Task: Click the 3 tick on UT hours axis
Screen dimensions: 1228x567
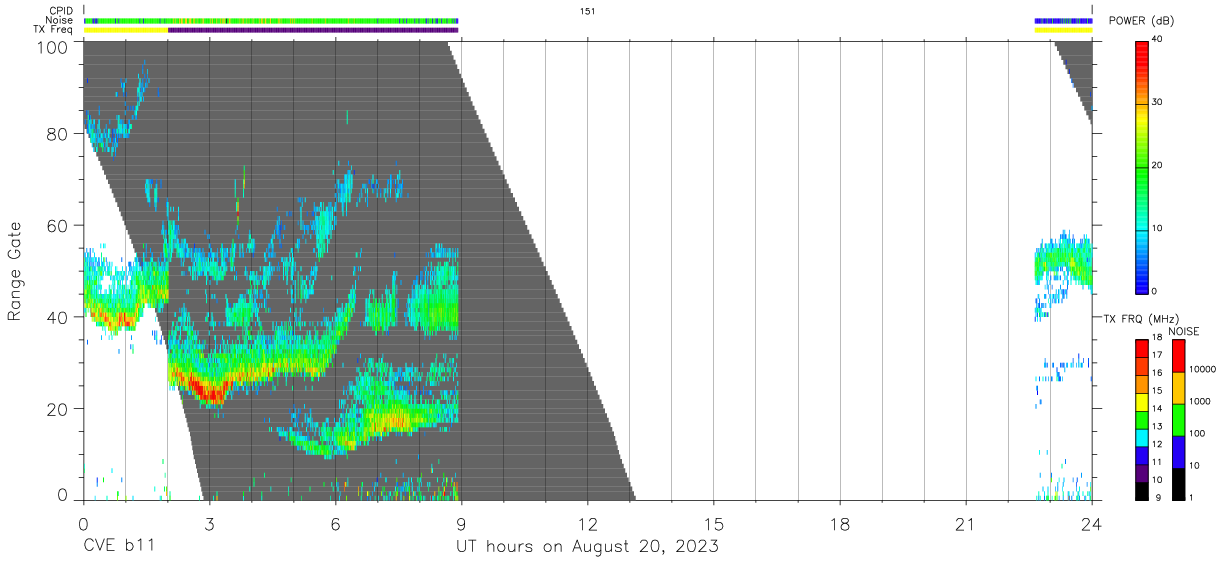Action: point(209,524)
